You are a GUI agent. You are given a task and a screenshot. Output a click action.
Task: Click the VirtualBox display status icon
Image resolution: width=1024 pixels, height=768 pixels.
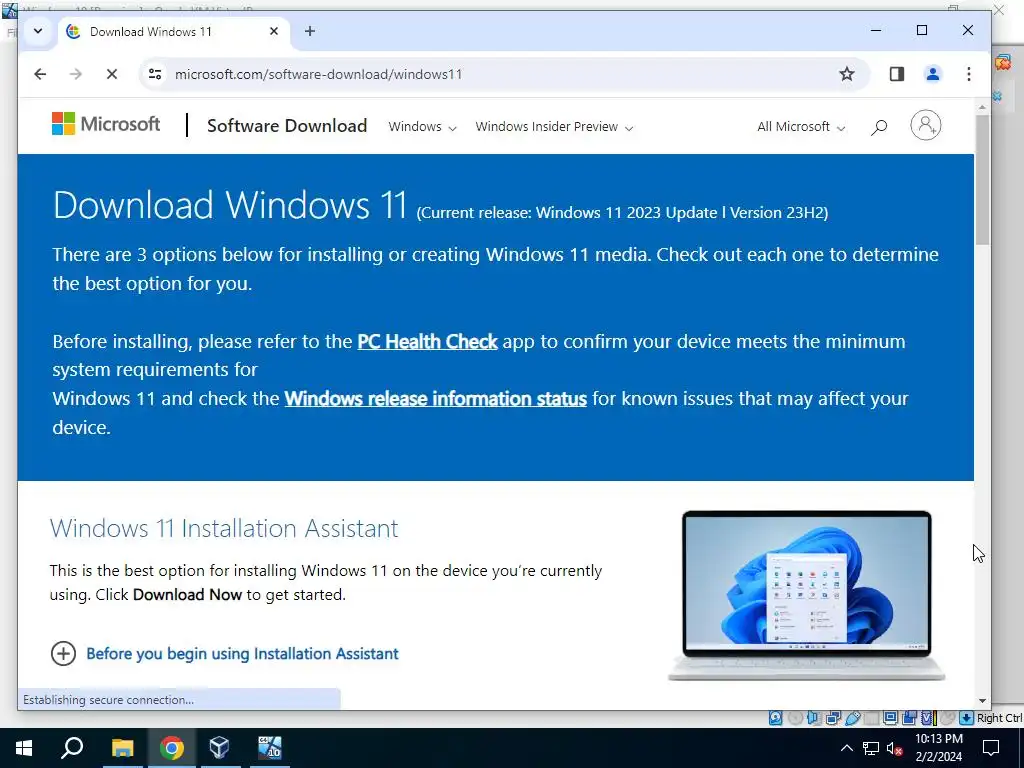pyautogui.click(x=890, y=718)
